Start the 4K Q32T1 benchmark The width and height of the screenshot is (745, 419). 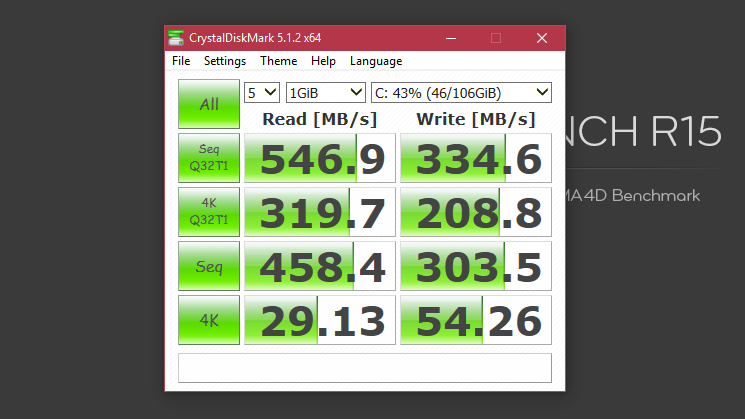coord(209,212)
